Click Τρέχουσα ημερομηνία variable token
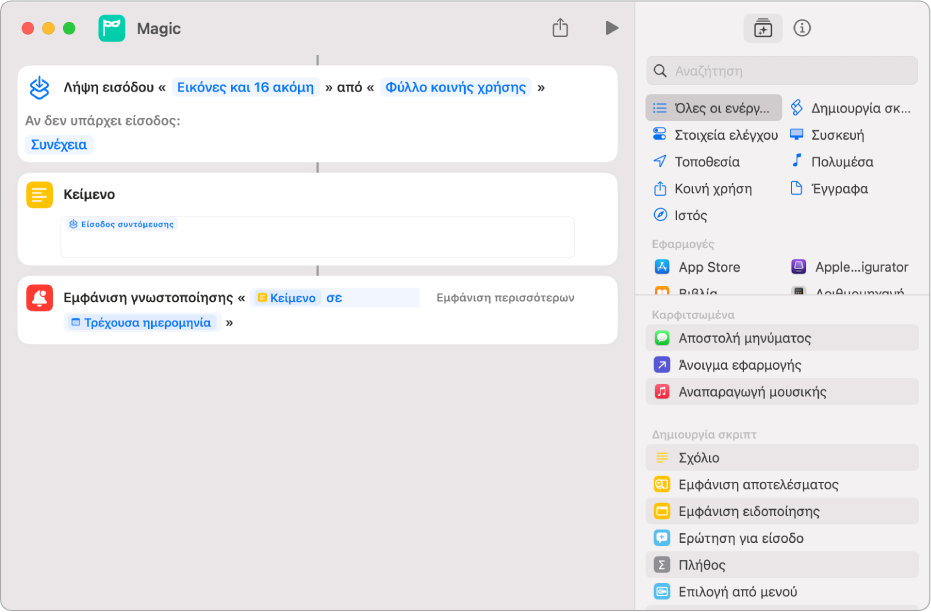Image resolution: width=931 pixels, height=612 pixels. (x=142, y=322)
